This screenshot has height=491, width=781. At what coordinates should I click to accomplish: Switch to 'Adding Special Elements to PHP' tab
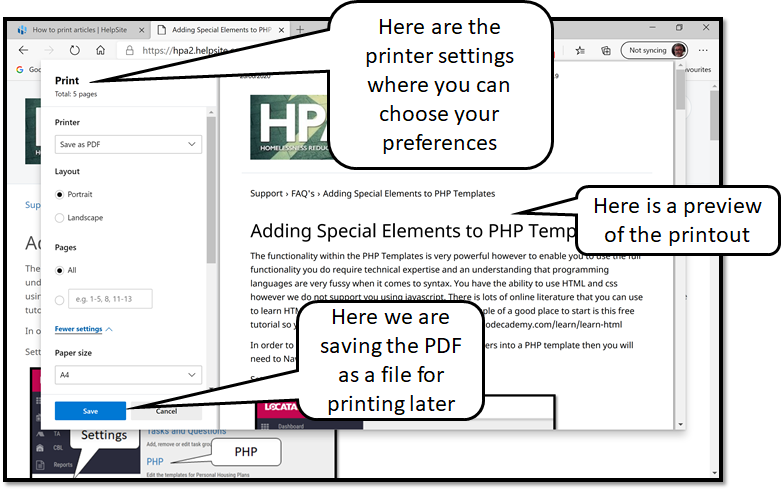coord(221,30)
